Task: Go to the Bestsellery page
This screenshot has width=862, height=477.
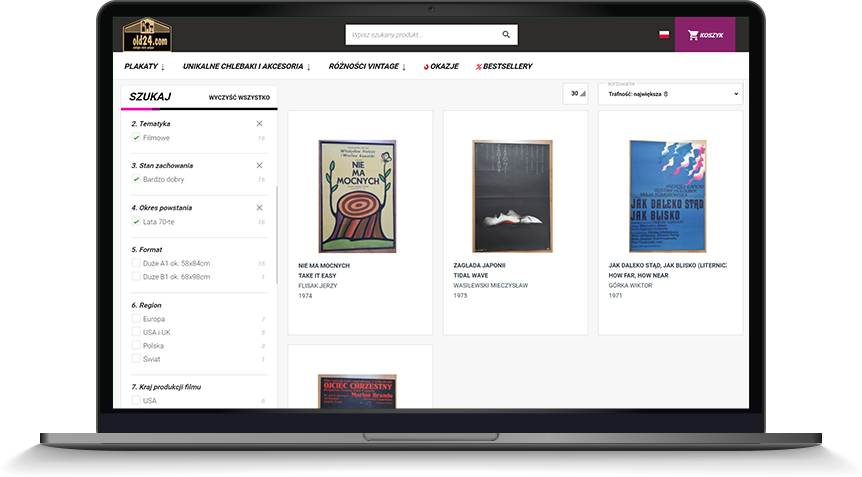Action: (x=504, y=67)
